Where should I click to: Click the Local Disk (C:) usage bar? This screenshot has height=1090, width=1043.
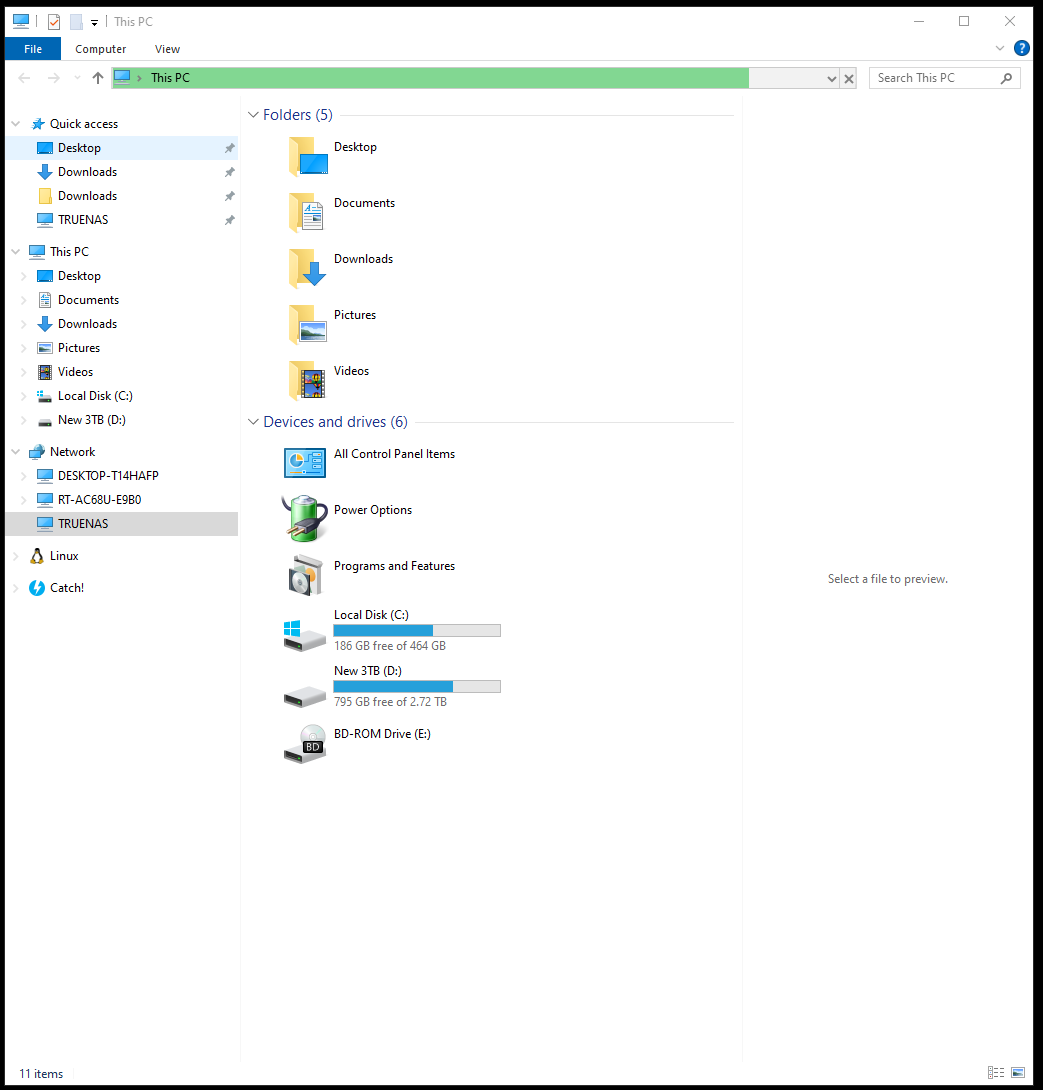(417, 631)
